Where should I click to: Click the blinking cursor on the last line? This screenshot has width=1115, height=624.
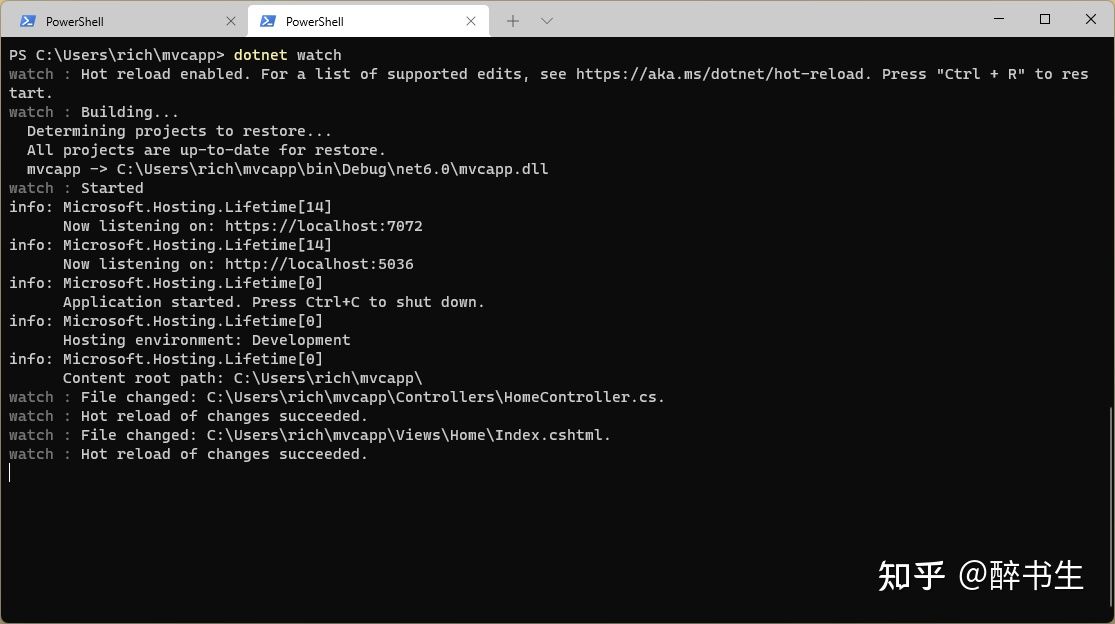point(10,473)
